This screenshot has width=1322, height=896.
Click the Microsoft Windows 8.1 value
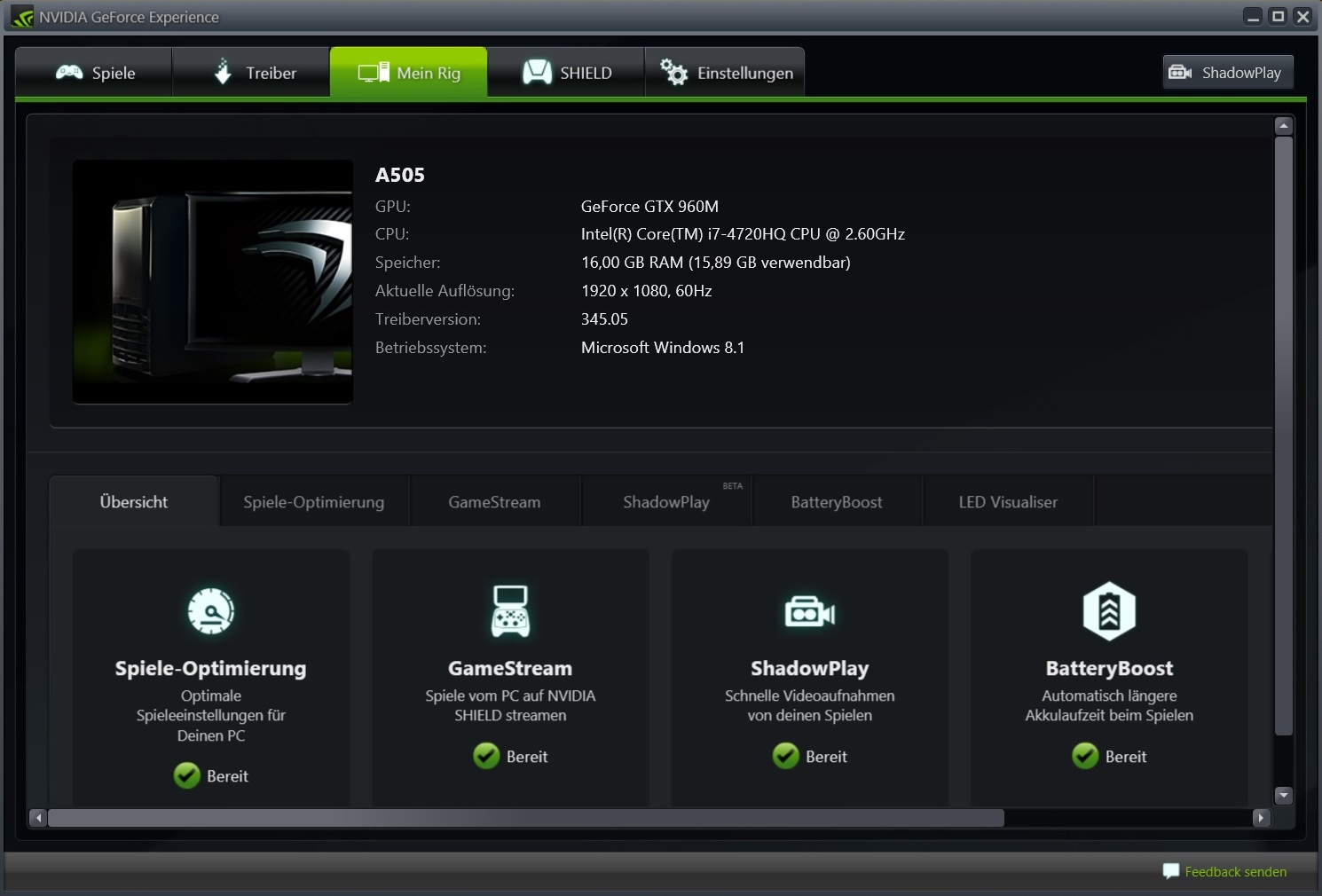[x=663, y=348]
